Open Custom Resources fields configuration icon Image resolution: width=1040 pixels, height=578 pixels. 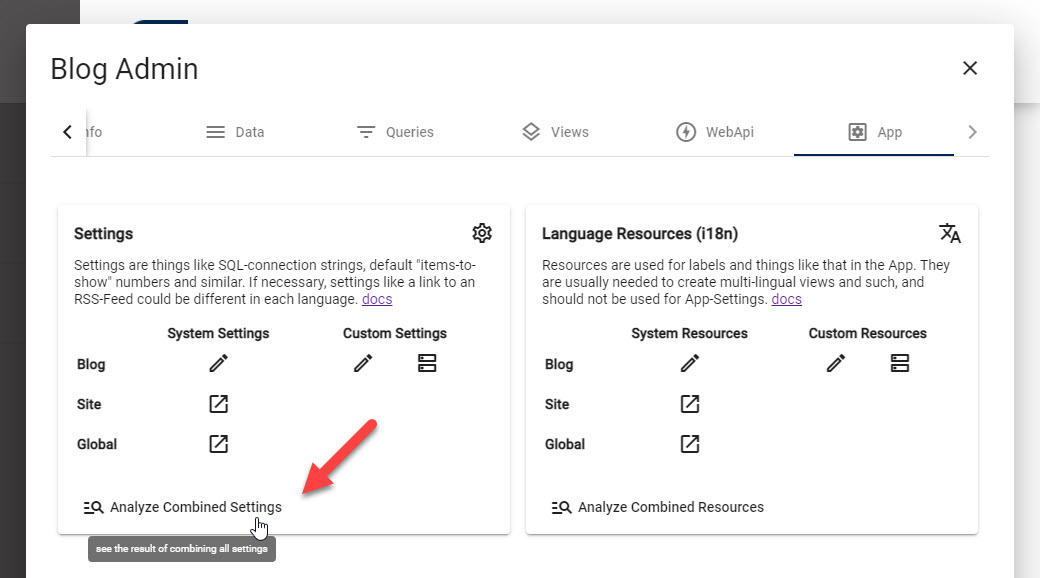click(x=899, y=363)
